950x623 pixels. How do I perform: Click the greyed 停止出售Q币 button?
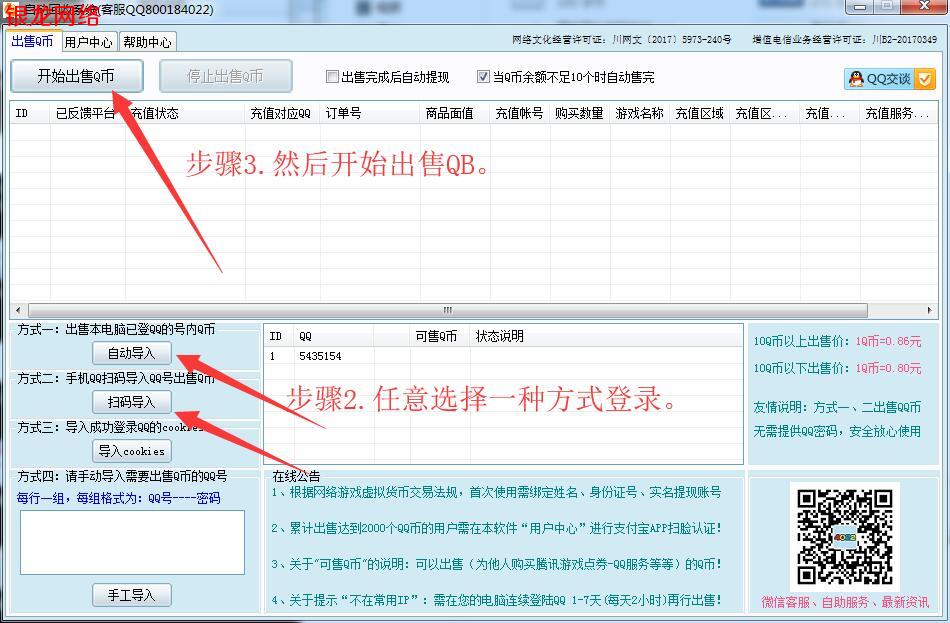225,76
